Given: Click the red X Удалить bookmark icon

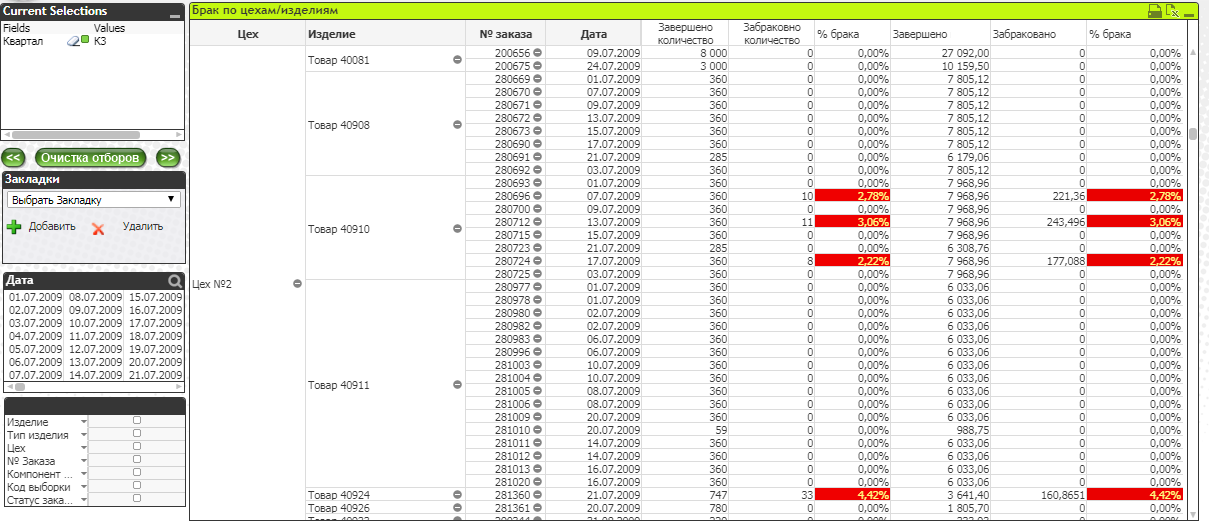Looking at the screenshot, I should pos(98,228).
